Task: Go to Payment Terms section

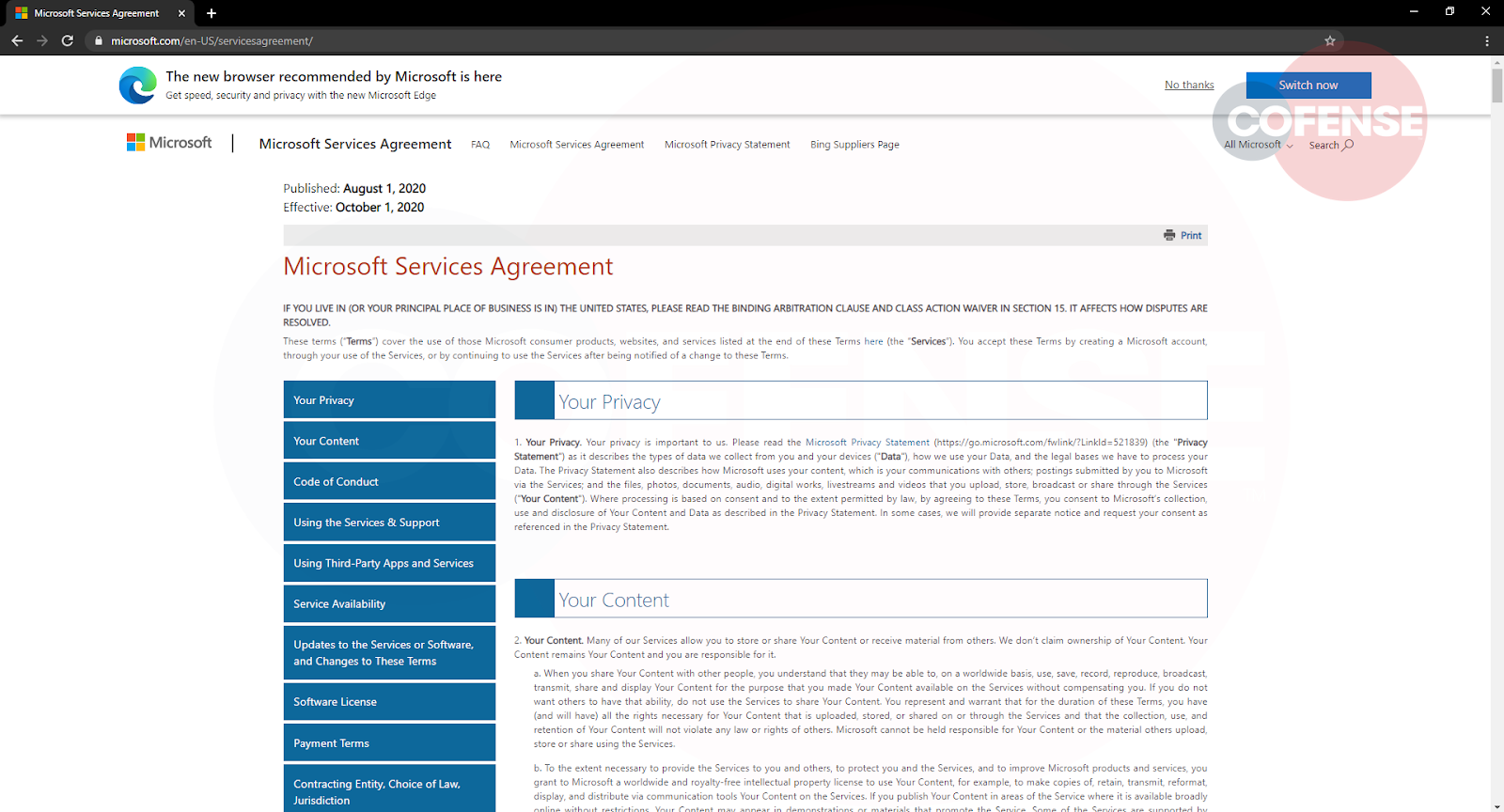Action: coord(389,742)
